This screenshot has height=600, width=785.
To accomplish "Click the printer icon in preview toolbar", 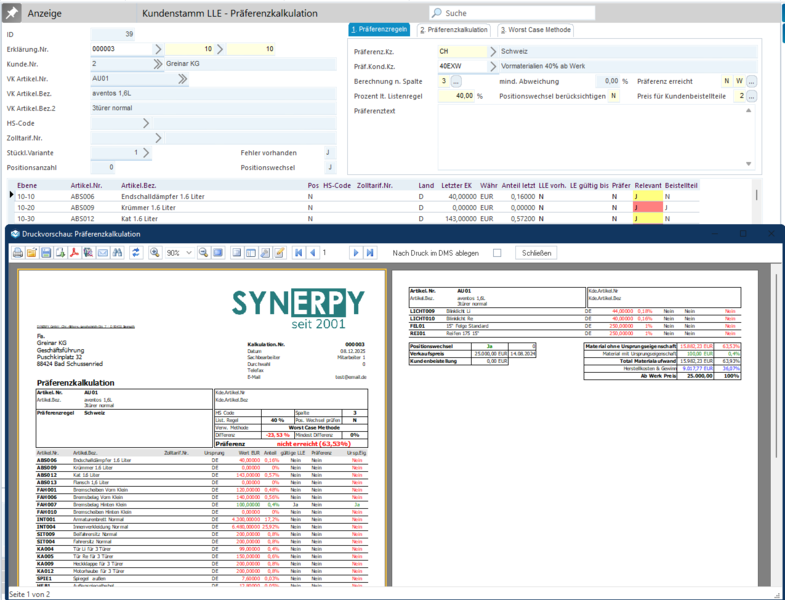I will coord(17,253).
